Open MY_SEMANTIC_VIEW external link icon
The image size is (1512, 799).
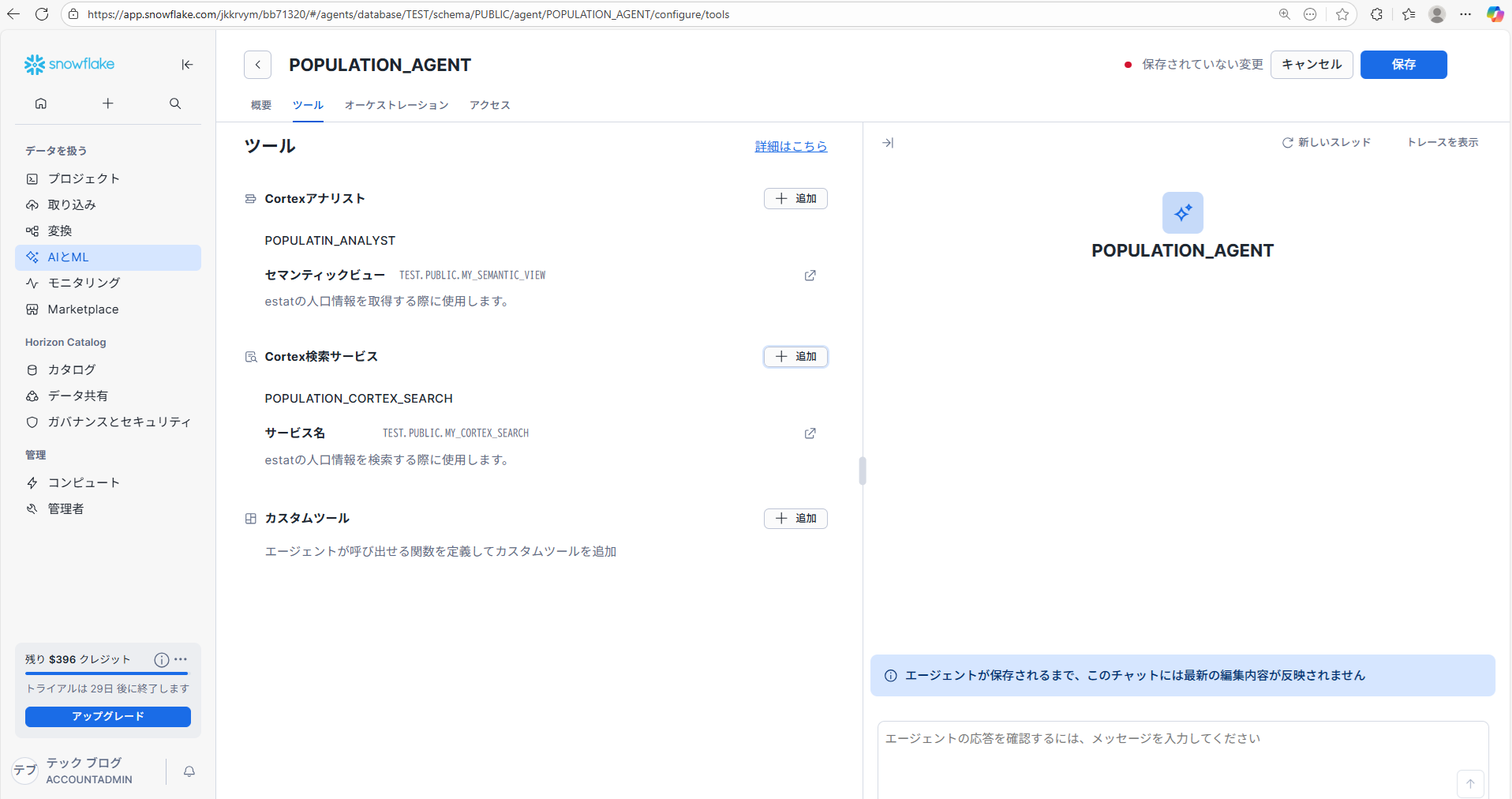click(810, 276)
